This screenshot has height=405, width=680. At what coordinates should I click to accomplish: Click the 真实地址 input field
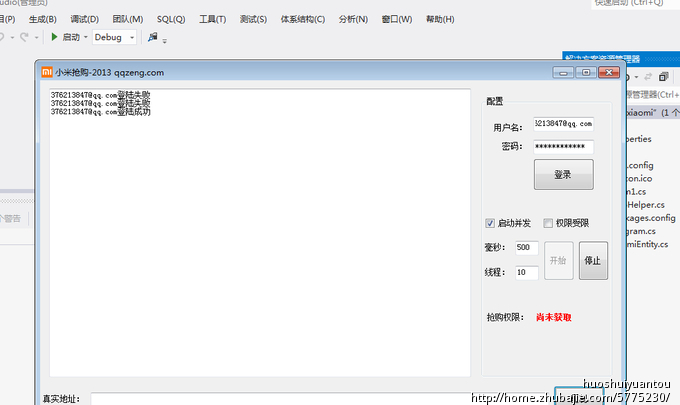tap(321, 399)
